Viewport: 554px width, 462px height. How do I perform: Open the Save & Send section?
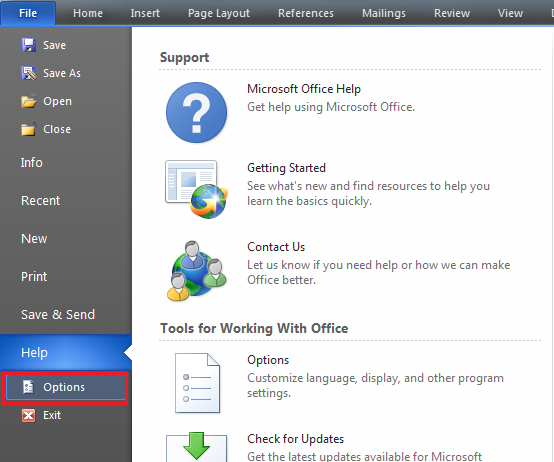click(58, 314)
